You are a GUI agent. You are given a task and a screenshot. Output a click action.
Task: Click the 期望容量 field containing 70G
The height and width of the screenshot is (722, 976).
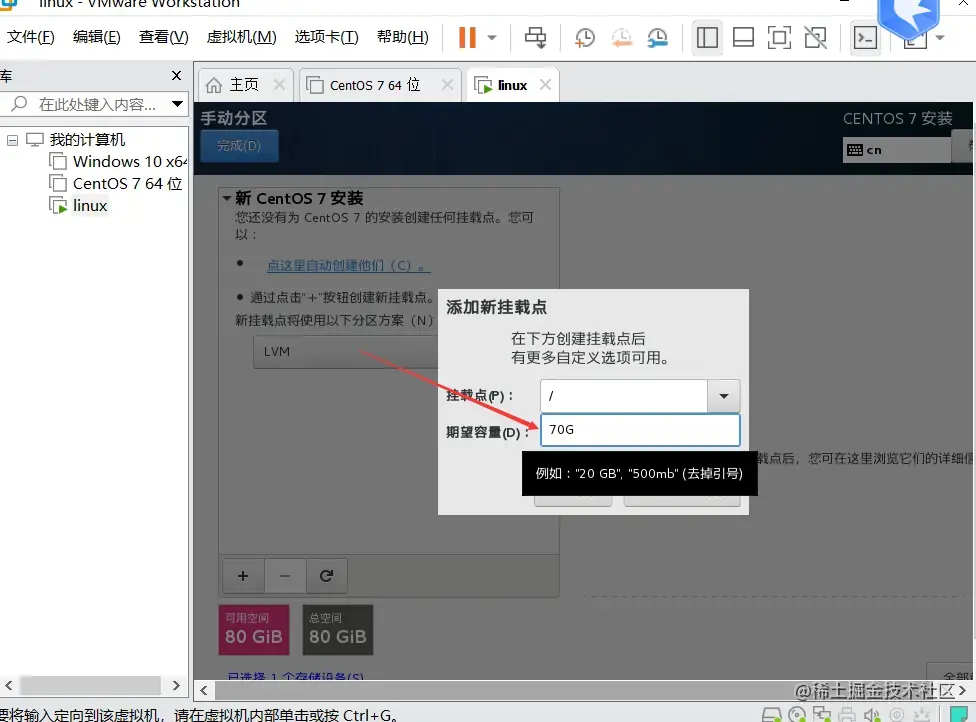[640, 429]
